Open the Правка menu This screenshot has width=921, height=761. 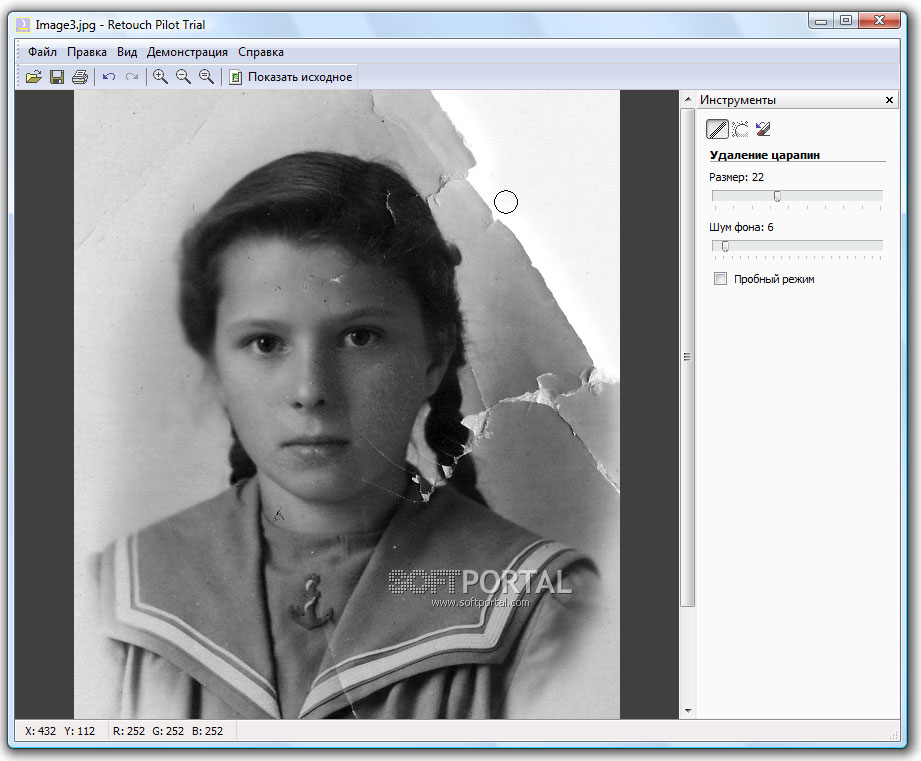[x=87, y=52]
